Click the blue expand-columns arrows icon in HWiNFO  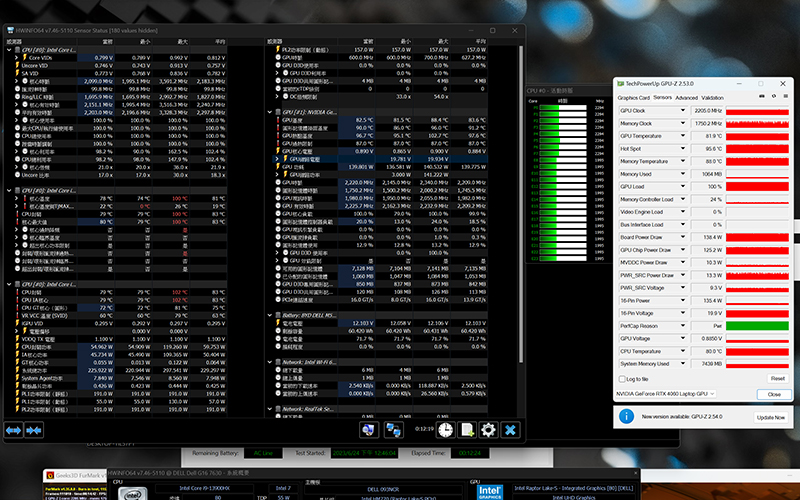tap(13, 430)
